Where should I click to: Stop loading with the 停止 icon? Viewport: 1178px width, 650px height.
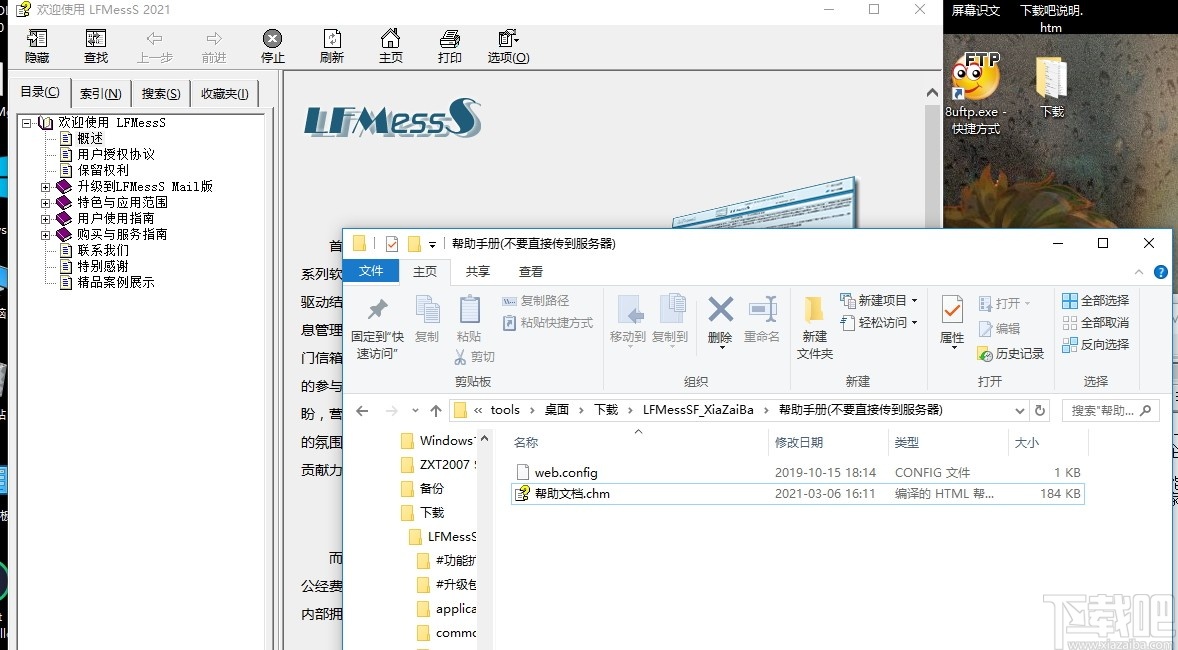click(271, 46)
